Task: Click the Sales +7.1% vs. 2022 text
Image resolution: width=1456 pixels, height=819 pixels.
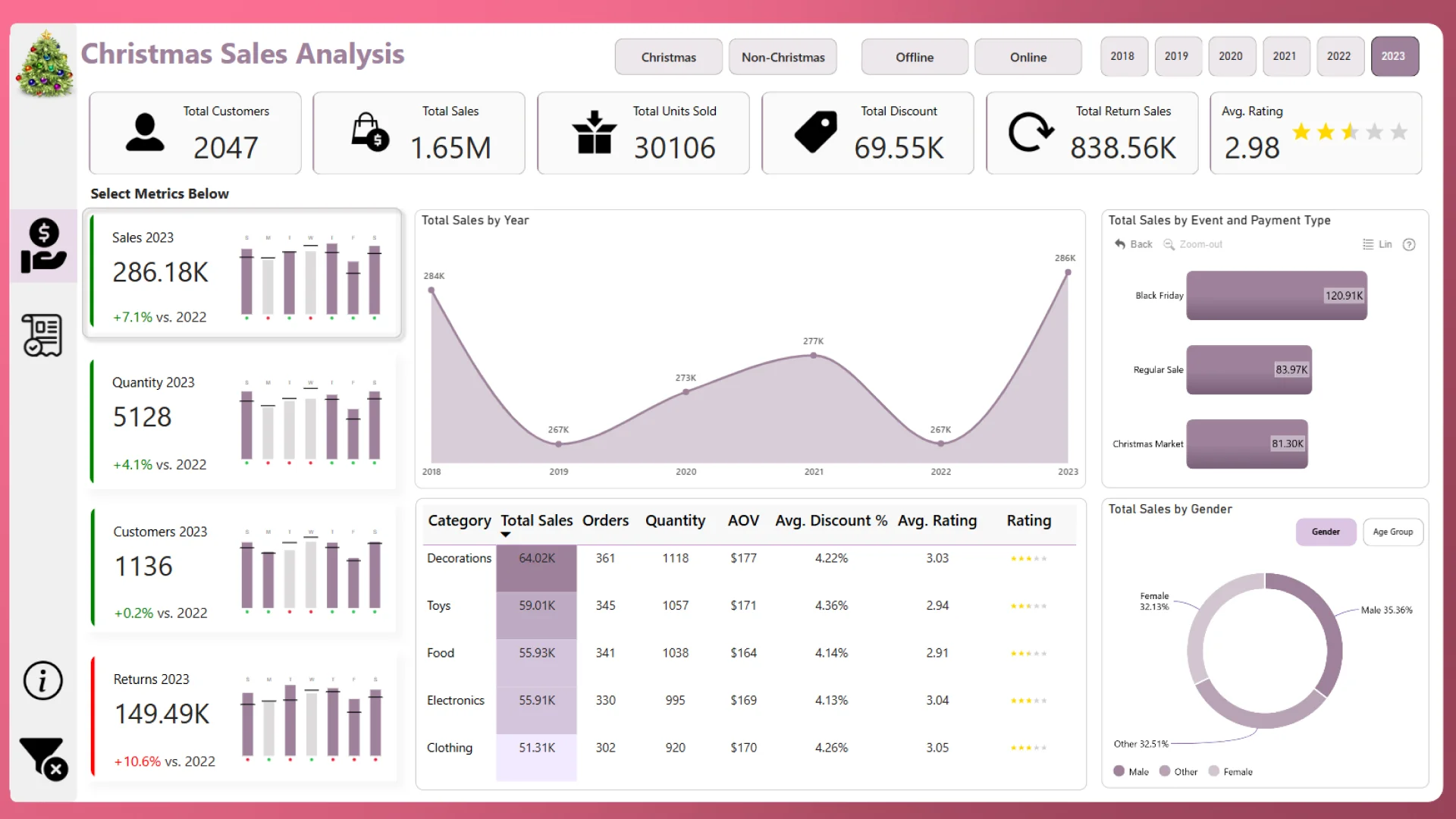Action: (159, 317)
